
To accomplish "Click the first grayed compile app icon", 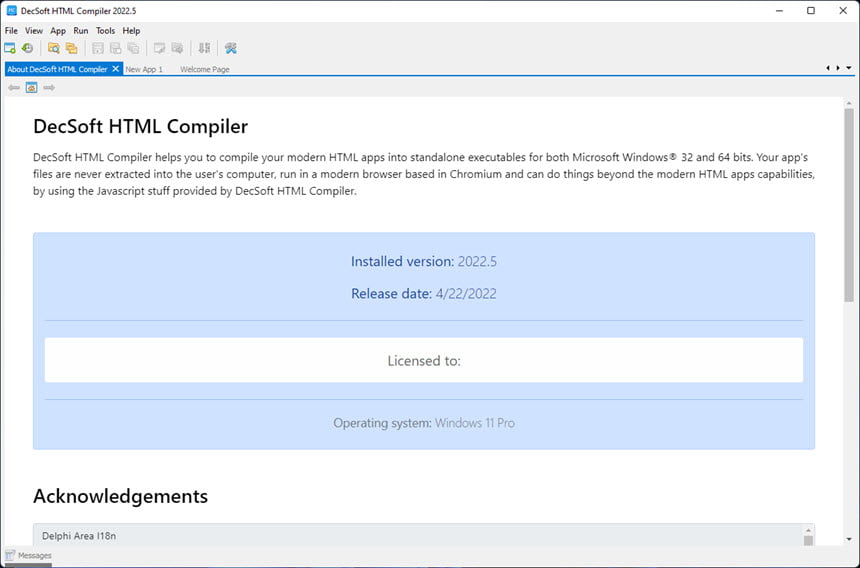I will point(160,48).
